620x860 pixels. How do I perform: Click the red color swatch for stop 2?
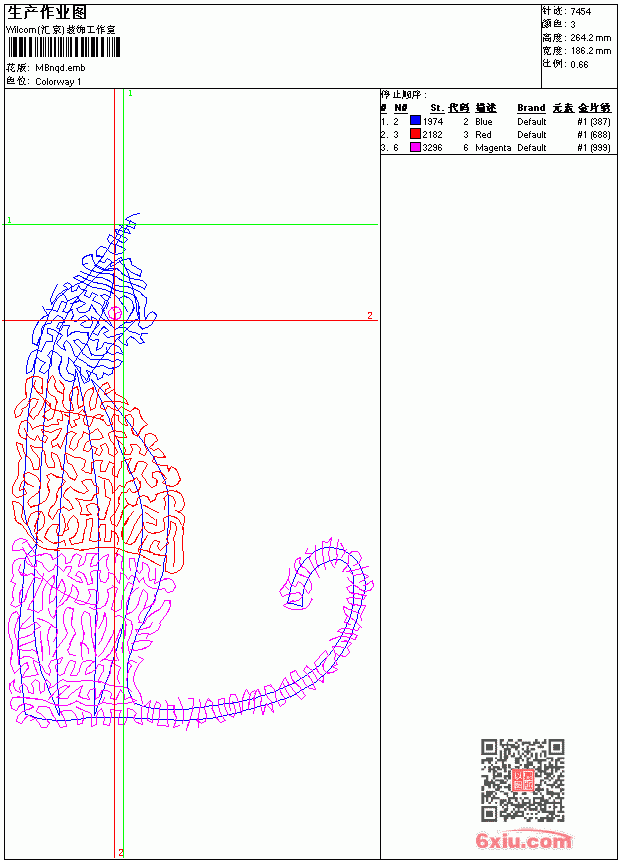(x=415, y=134)
